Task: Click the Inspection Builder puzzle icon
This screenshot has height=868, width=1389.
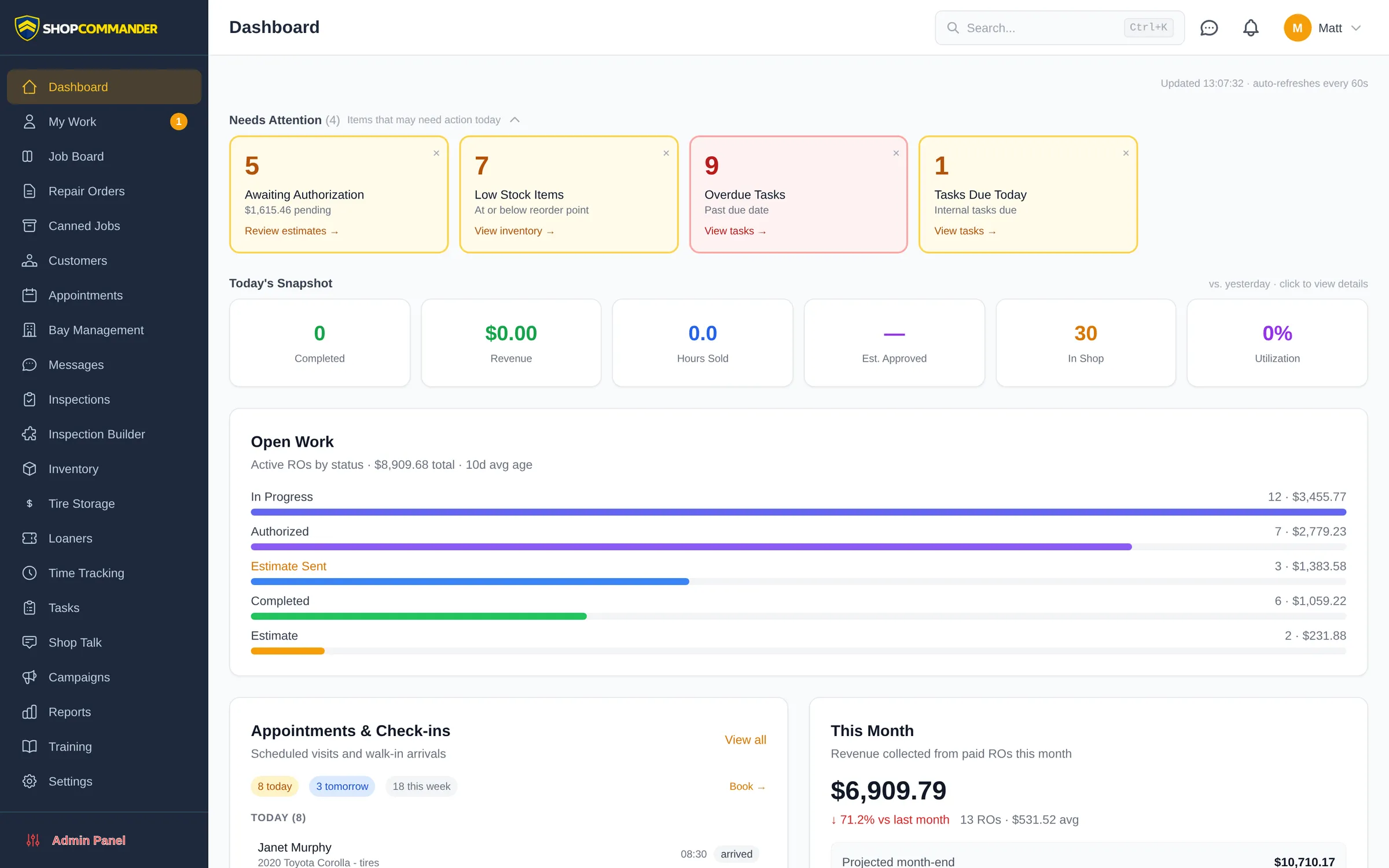Action: pos(30,434)
